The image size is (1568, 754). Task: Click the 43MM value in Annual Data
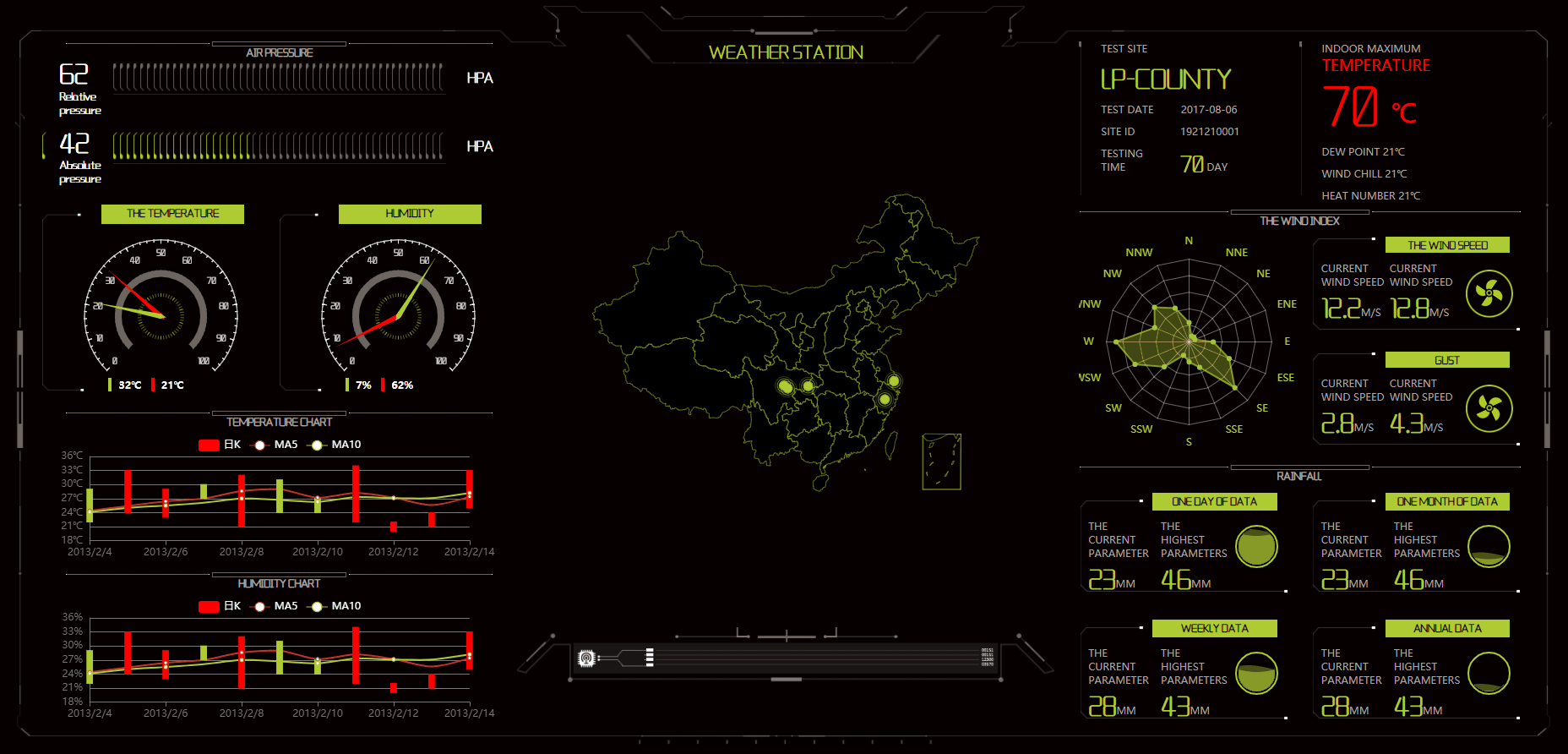(x=1418, y=707)
